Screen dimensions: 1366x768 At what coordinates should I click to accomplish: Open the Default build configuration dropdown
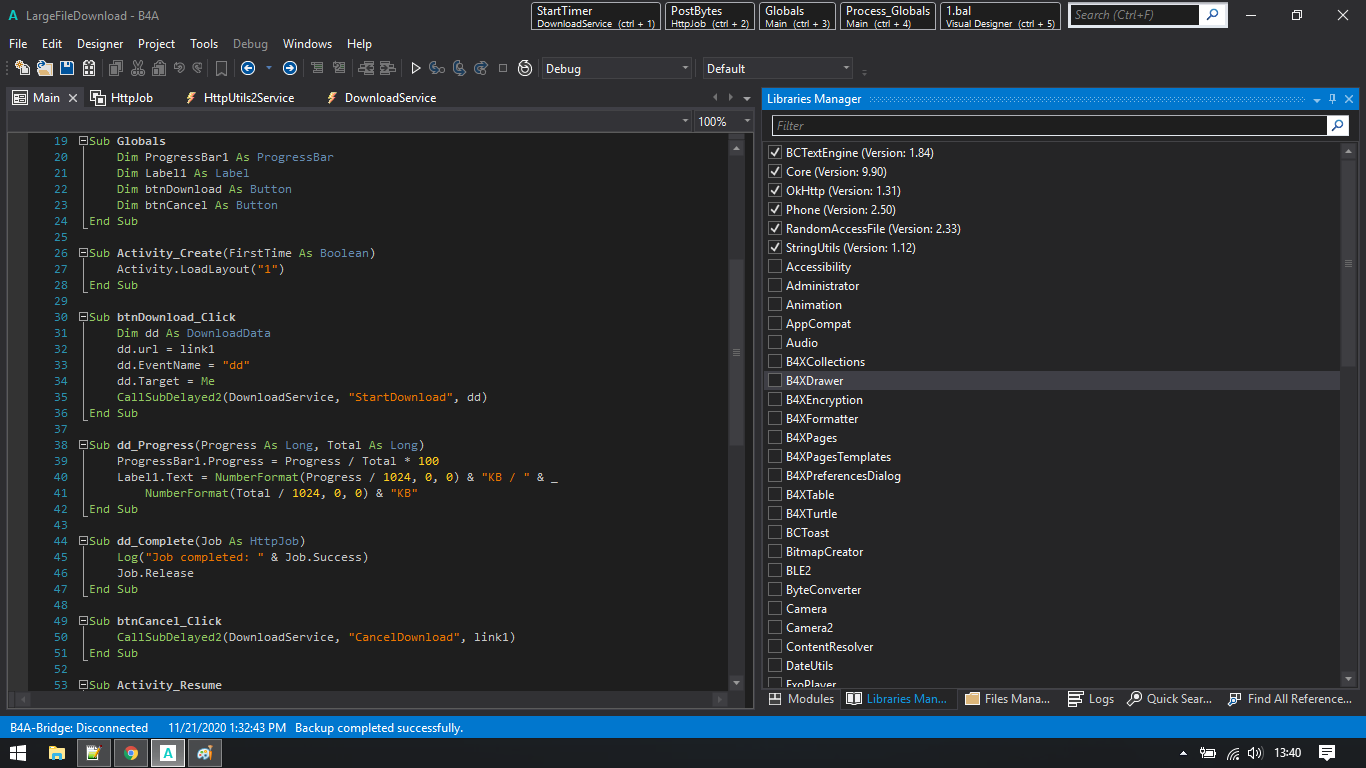point(778,68)
